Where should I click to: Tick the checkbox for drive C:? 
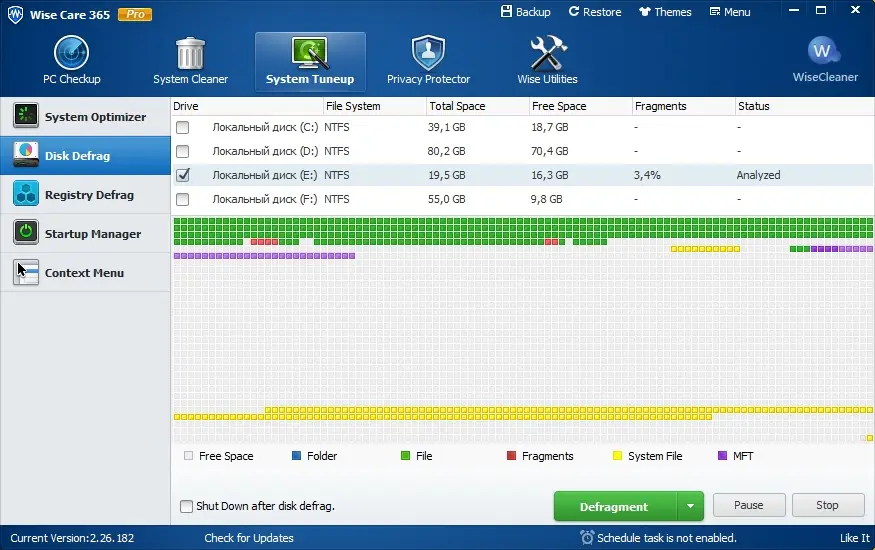click(182, 127)
